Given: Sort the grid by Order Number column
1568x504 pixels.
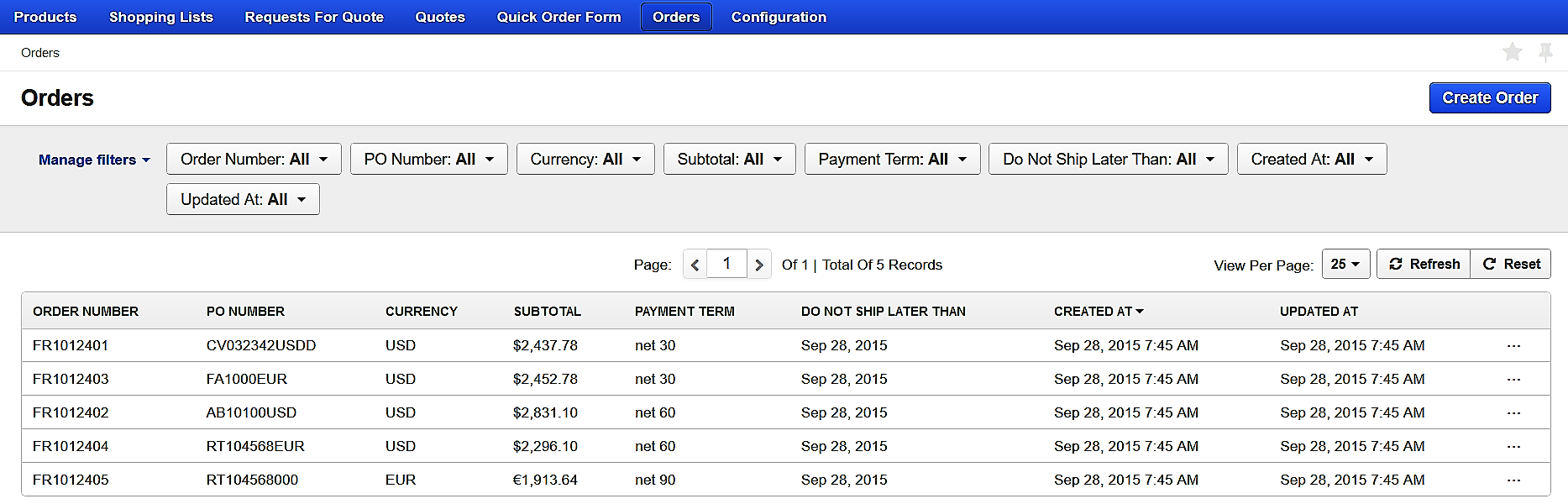Looking at the screenshot, I should click(86, 312).
